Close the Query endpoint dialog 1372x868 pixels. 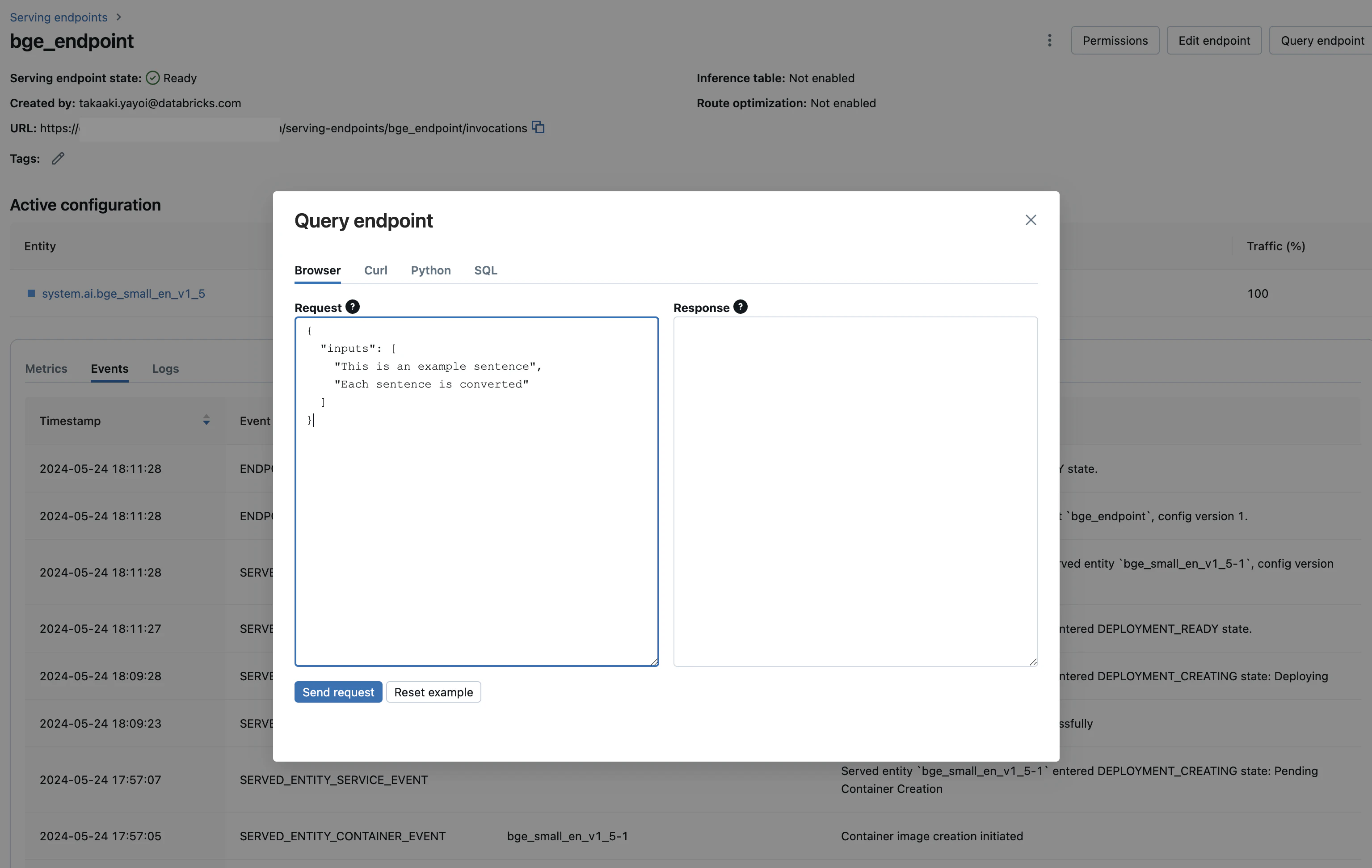[x=1030, y=220]
